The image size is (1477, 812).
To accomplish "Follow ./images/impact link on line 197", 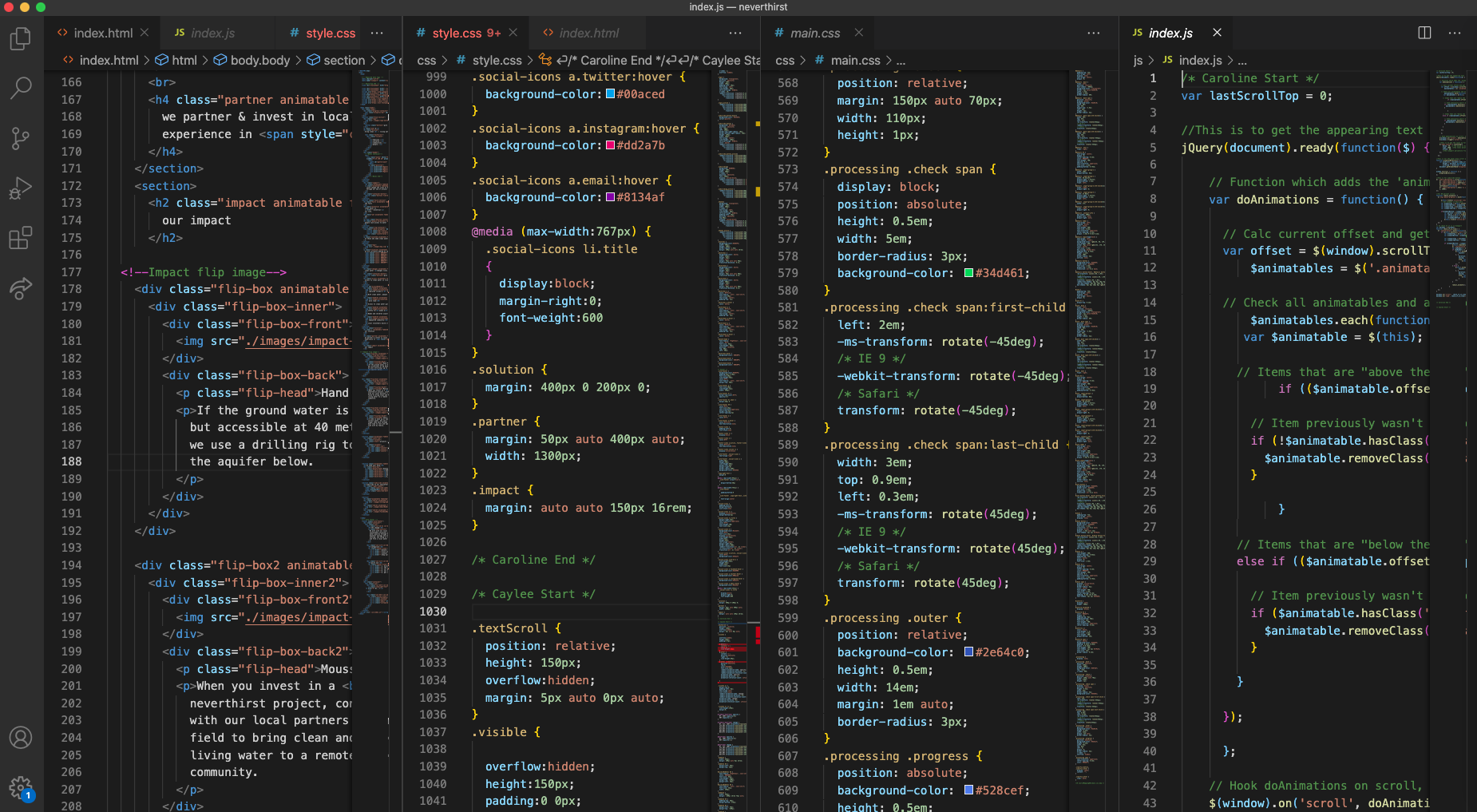I will pyautogui.click(x=298, y=617).
